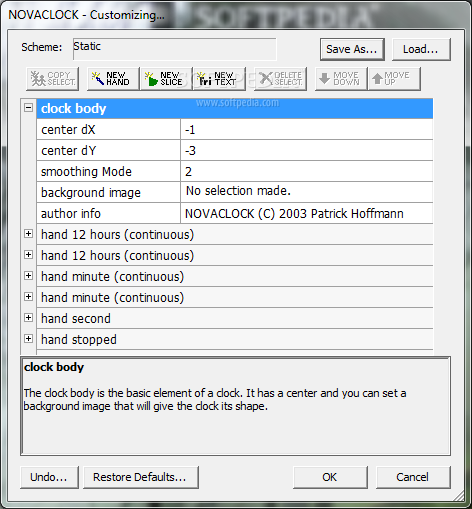Edit the smoothing Mode value 2

tap(307, 171)
